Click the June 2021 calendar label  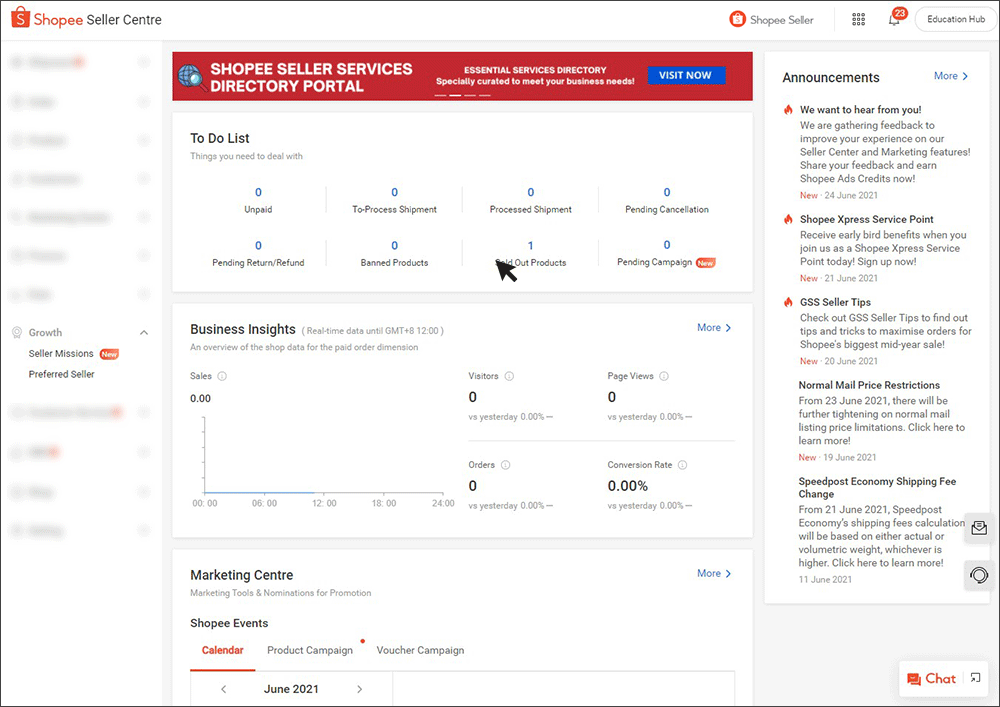tap(291, 689)
